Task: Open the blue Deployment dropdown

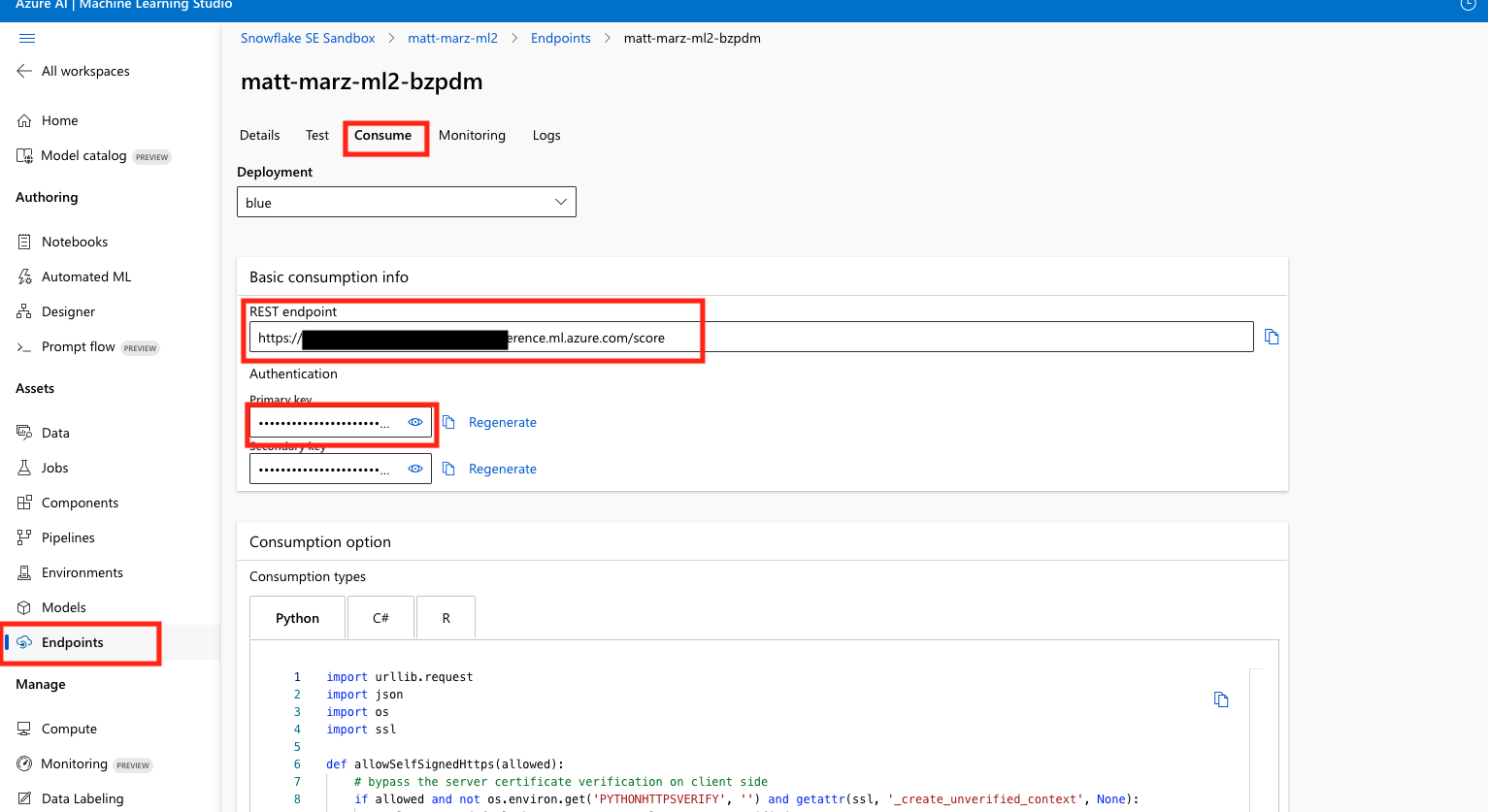Action: pos(406,202)
